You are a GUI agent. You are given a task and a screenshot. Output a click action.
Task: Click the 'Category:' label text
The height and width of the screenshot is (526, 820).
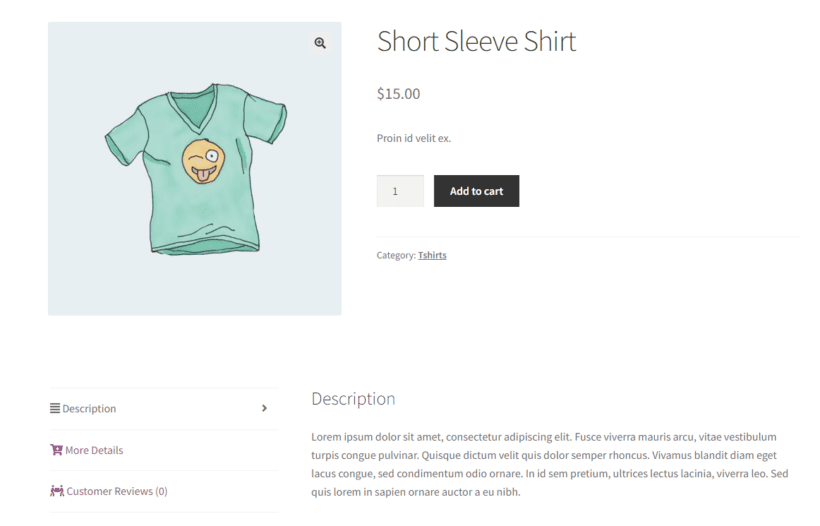[x=395, y=255]
